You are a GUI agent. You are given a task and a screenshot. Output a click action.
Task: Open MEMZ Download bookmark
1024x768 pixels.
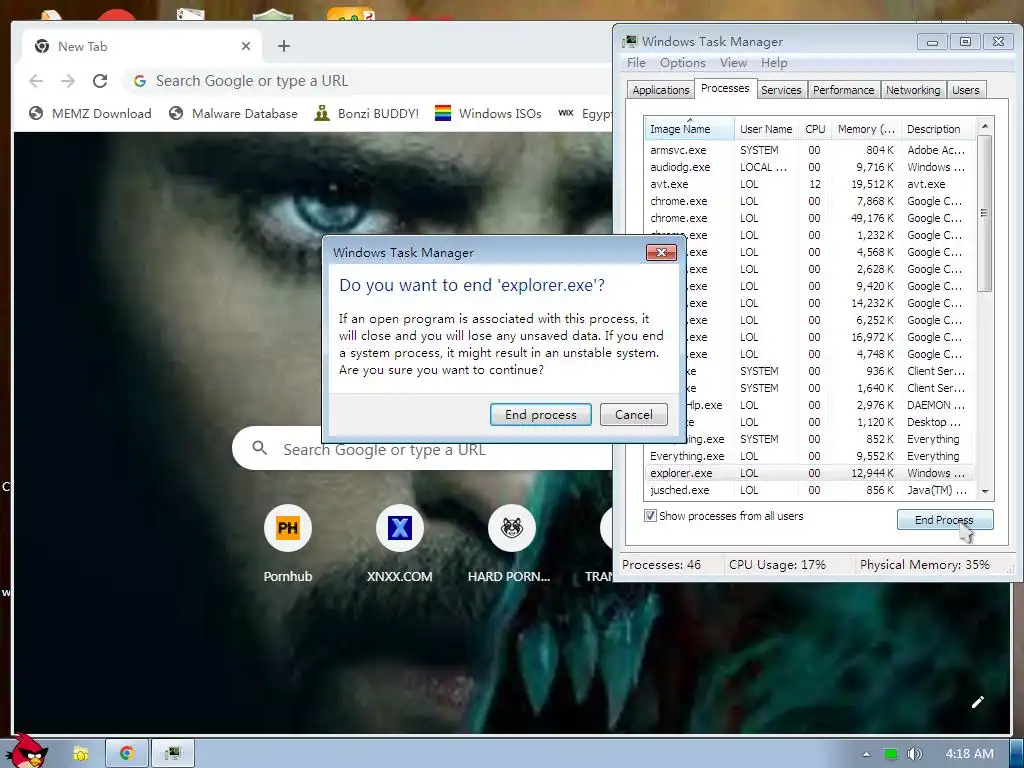click(x=90, y=114)
